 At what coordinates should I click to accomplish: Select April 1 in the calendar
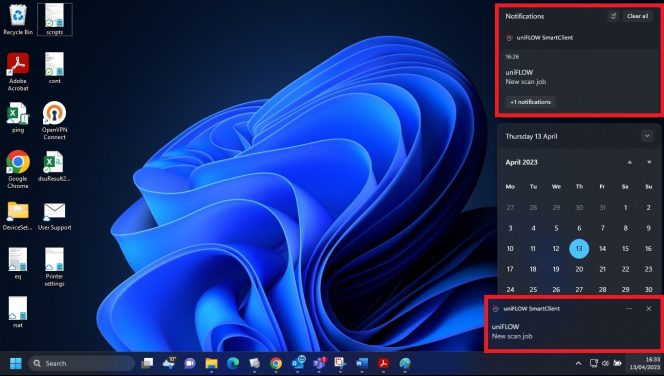tap(625, 207)
